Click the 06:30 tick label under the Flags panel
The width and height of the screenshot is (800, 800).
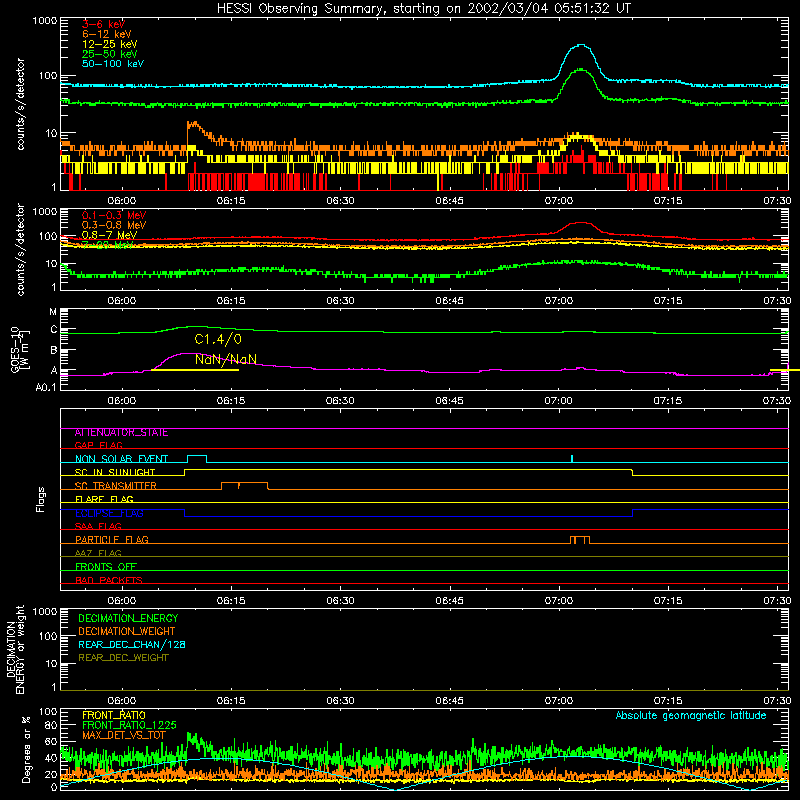pos(340,601)
